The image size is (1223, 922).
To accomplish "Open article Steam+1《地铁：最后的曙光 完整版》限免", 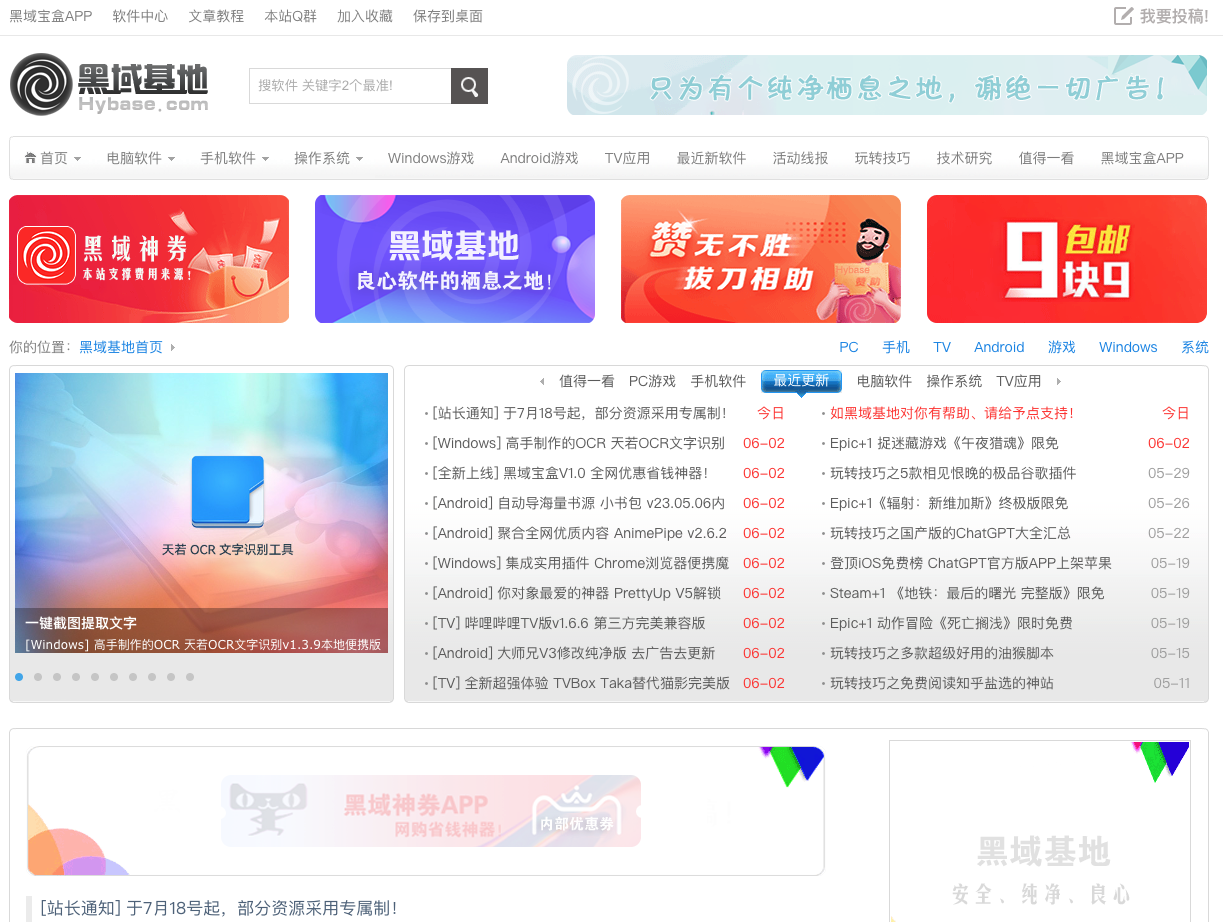I will pyautogui.click(x=967, y=593).
